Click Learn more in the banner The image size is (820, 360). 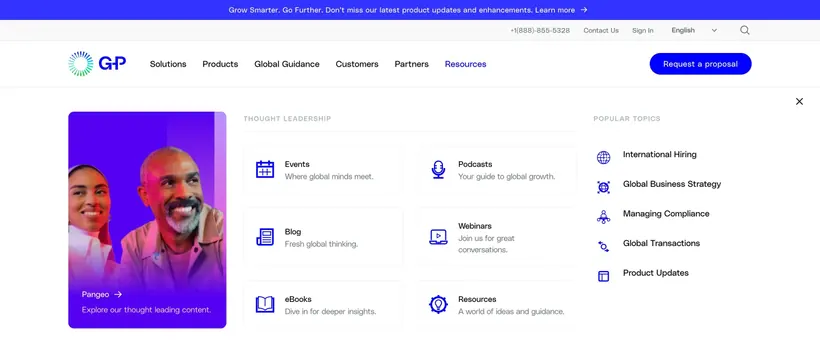point(555,10)
